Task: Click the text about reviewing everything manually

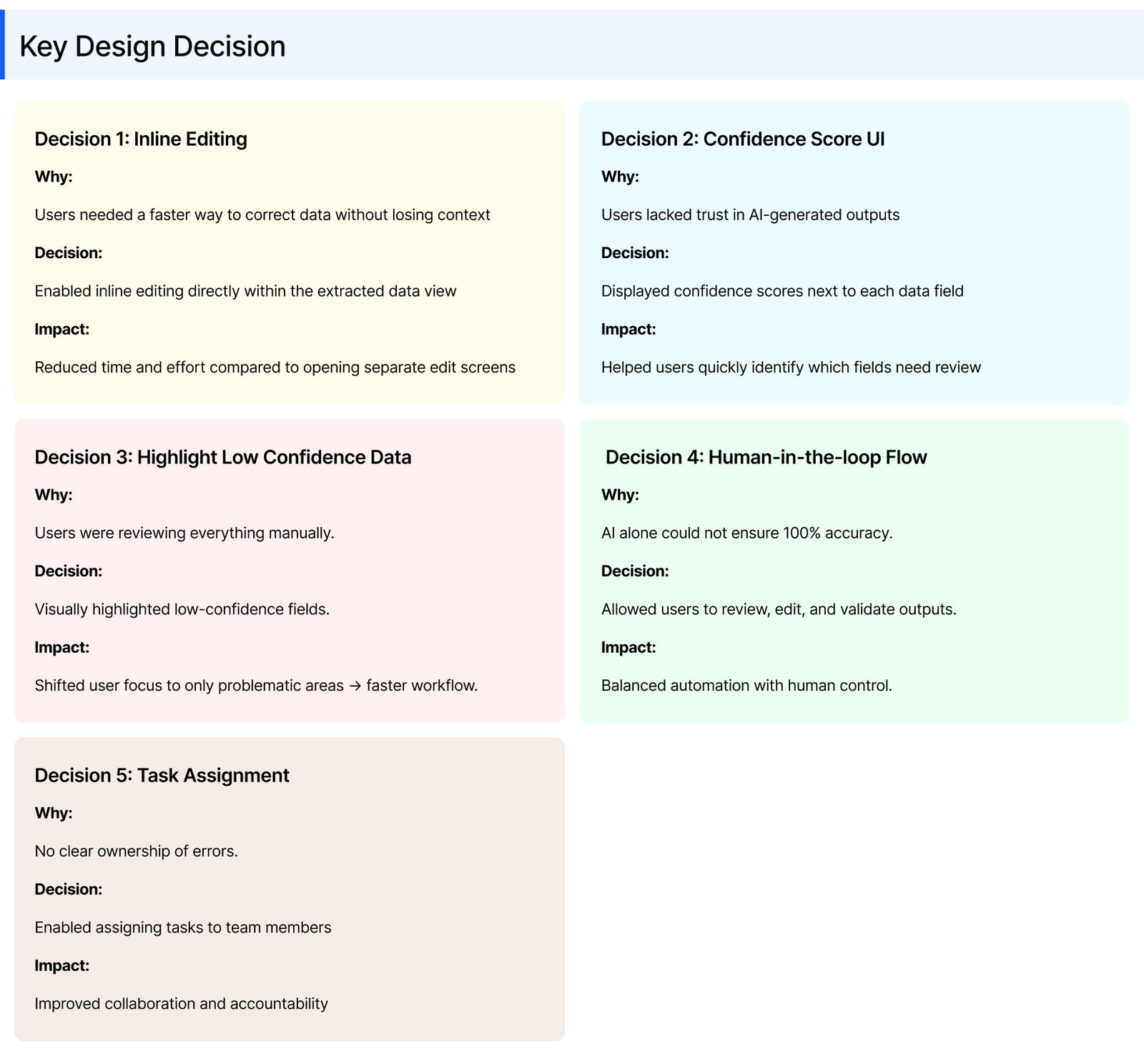Action: (184, 533)
